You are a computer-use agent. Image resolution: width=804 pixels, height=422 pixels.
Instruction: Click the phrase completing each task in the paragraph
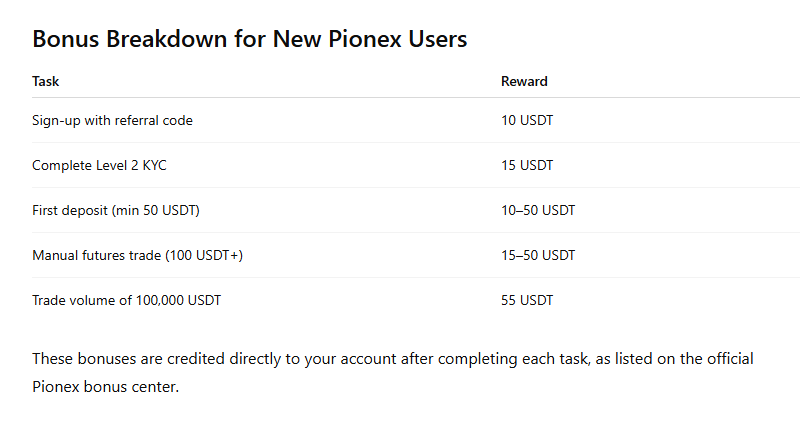(x=513, y=359)
